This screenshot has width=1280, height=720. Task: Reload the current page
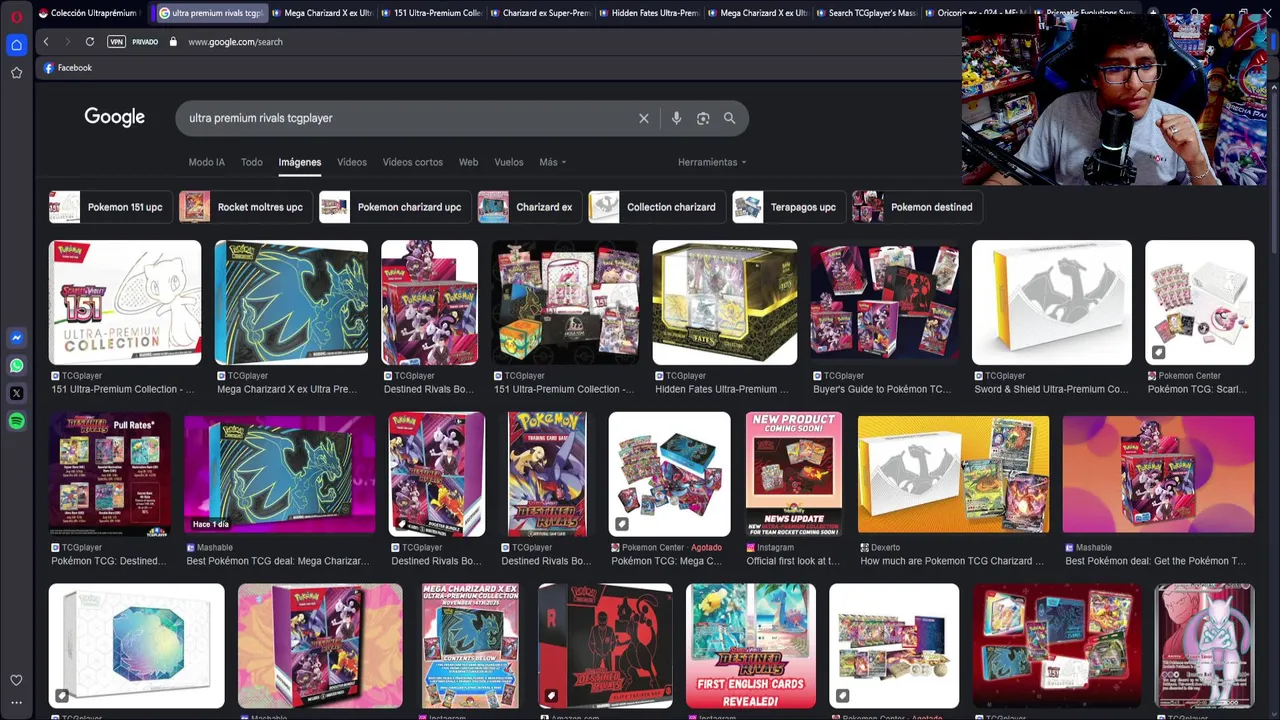pos(90,42)
